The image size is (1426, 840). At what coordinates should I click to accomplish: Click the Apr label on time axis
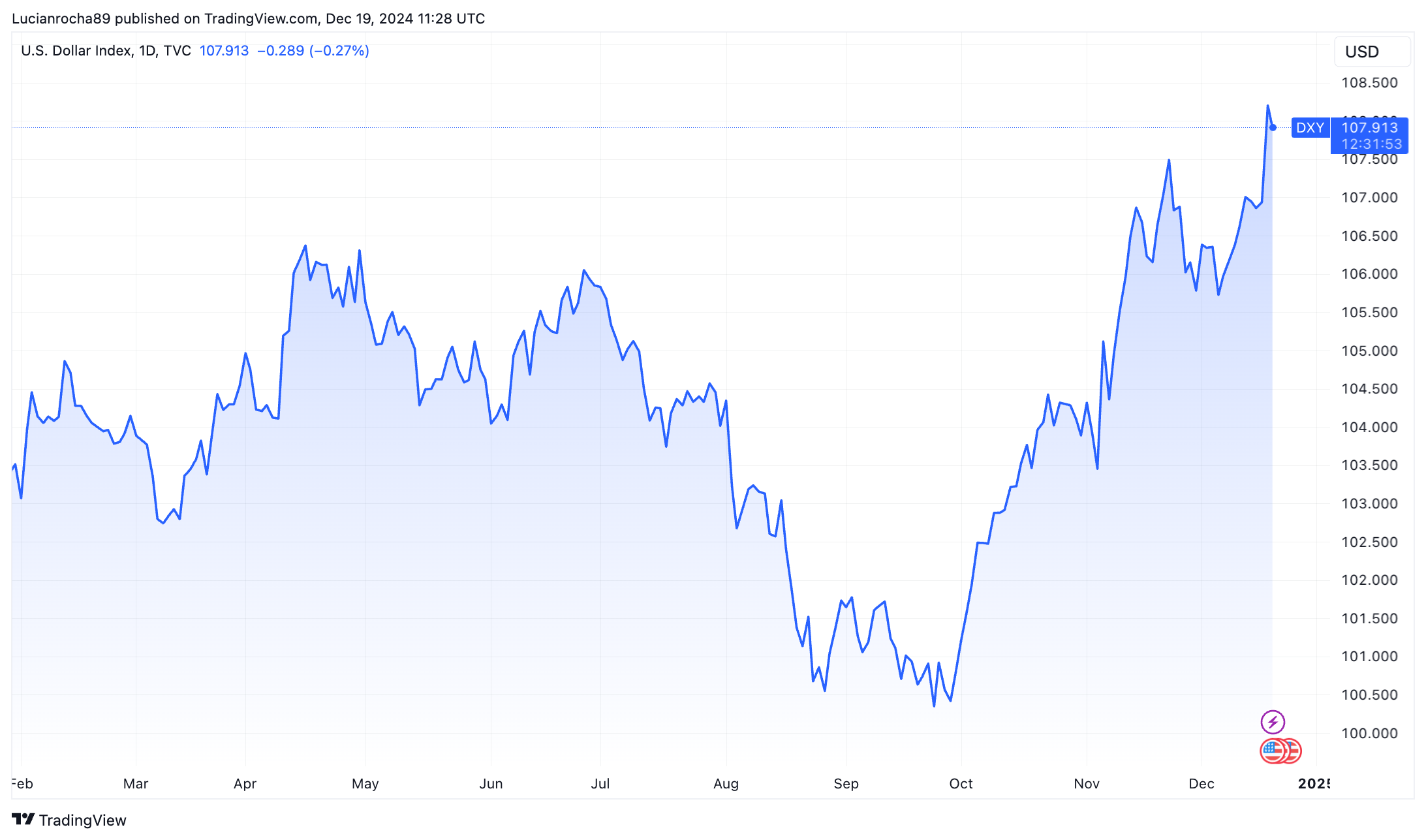[x=245, y=784]
